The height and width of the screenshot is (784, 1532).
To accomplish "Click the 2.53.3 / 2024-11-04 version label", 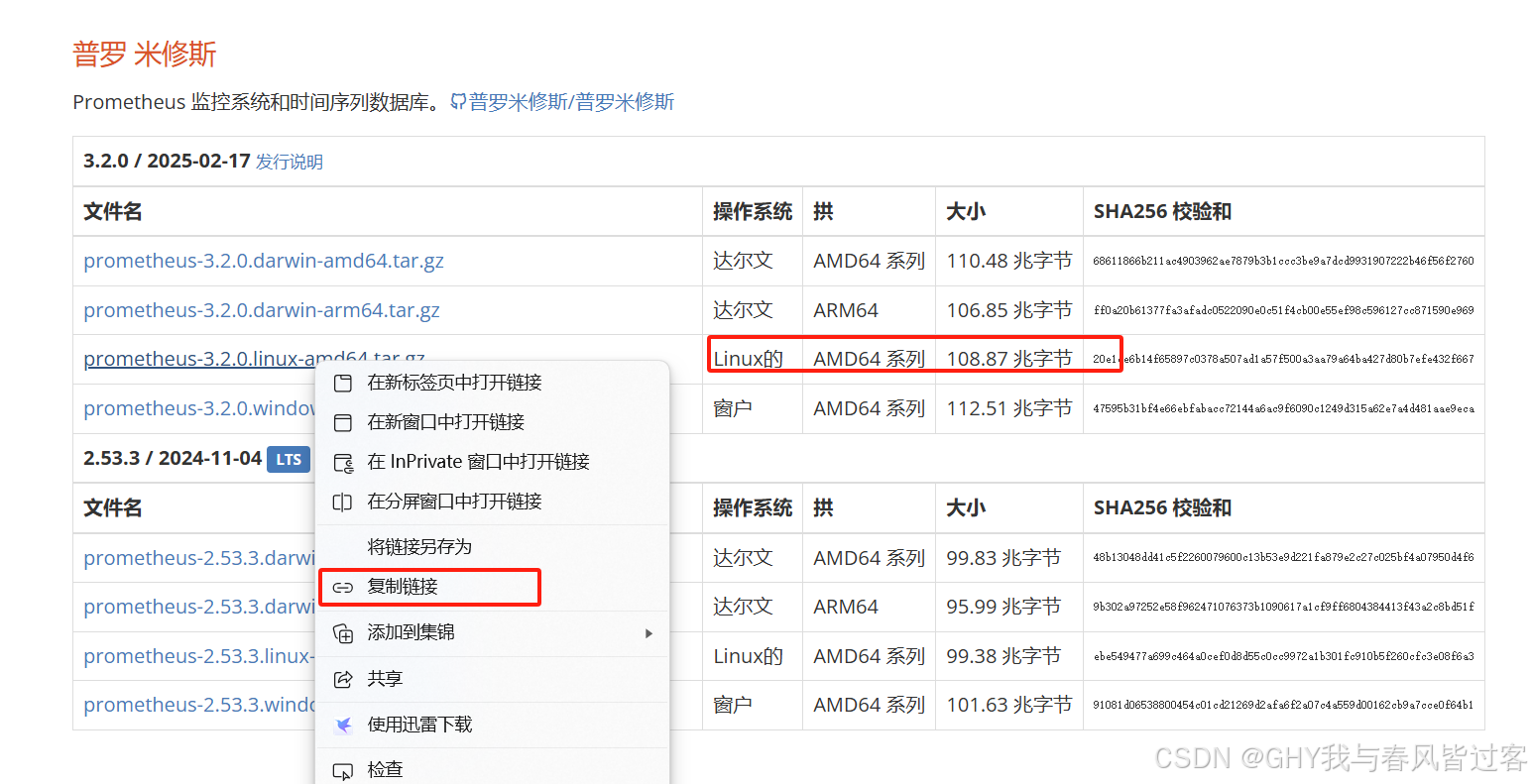I will click(173, 458).
